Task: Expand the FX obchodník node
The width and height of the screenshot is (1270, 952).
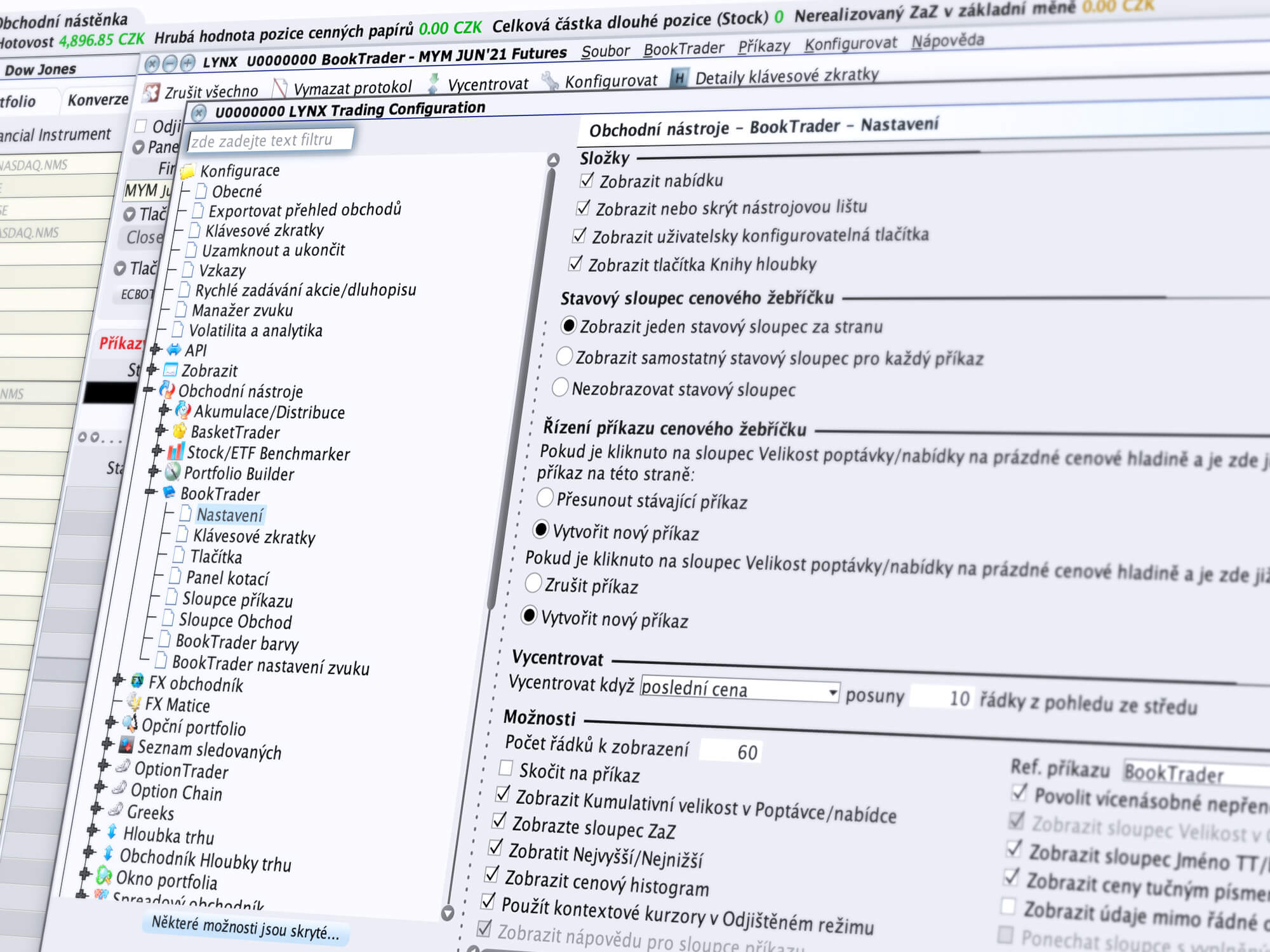Action: (x=118, y=680)
